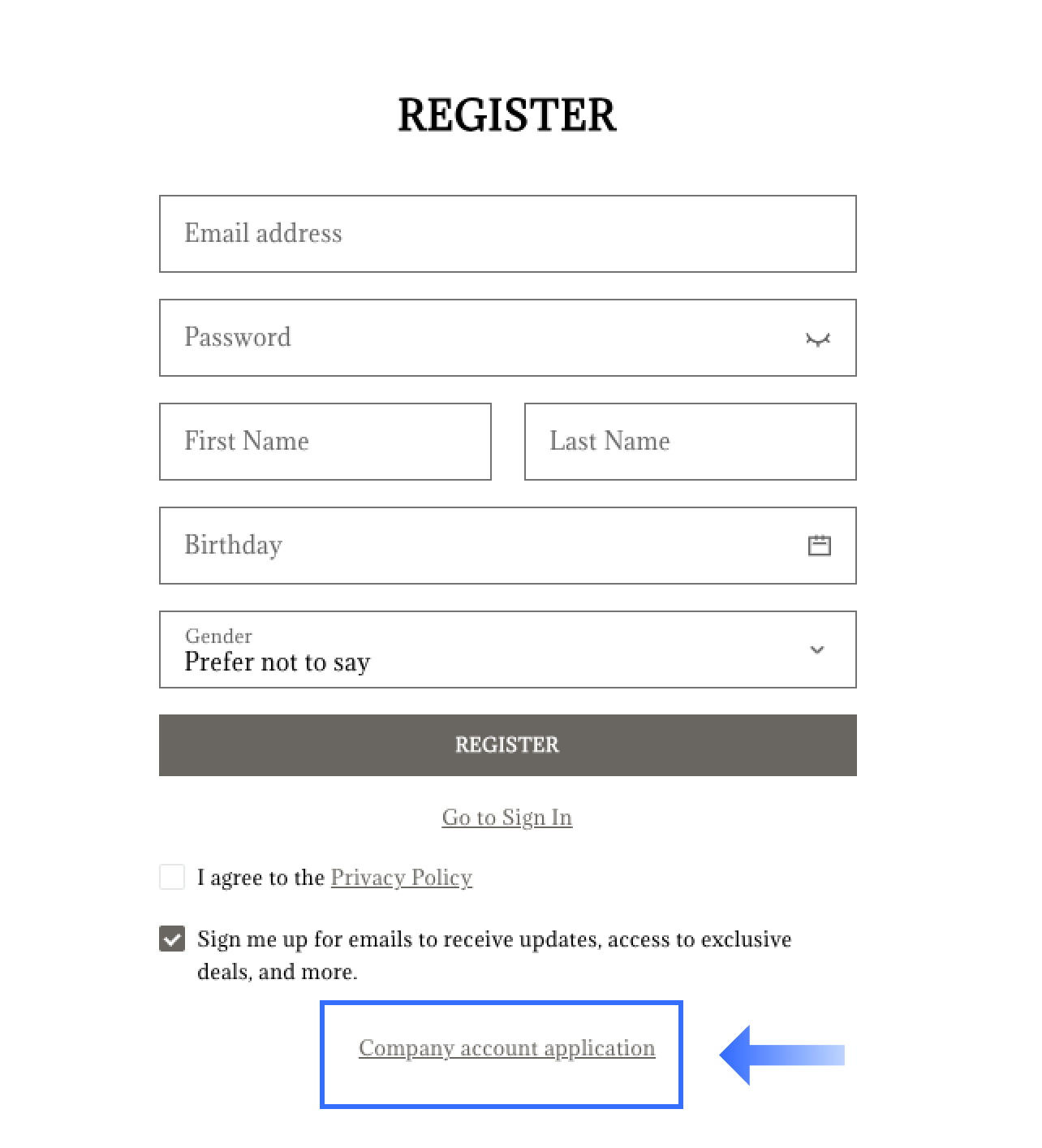Viewport: 1042px width, 1148px height.
Task: Follow the Company account application link
Action: click(x=507, y=1048)
